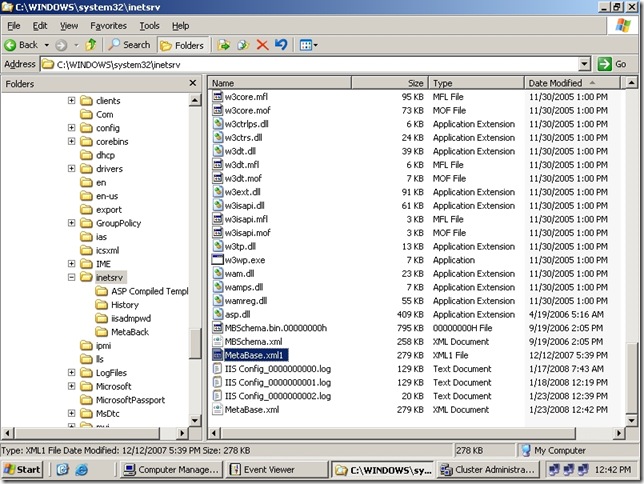The width and height of the screenshot is (644, 484).
Task: Open the View menu
Action: 69,26
